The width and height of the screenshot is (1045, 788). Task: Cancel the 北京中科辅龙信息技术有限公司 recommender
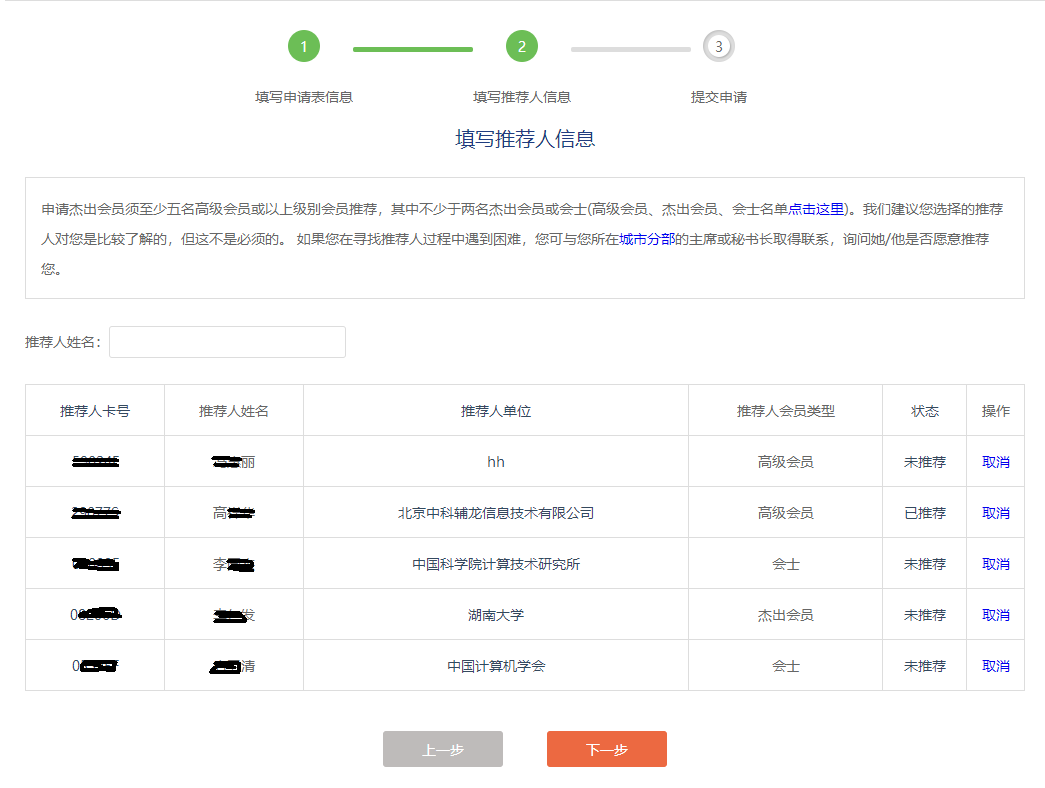[x=995, y=513]
